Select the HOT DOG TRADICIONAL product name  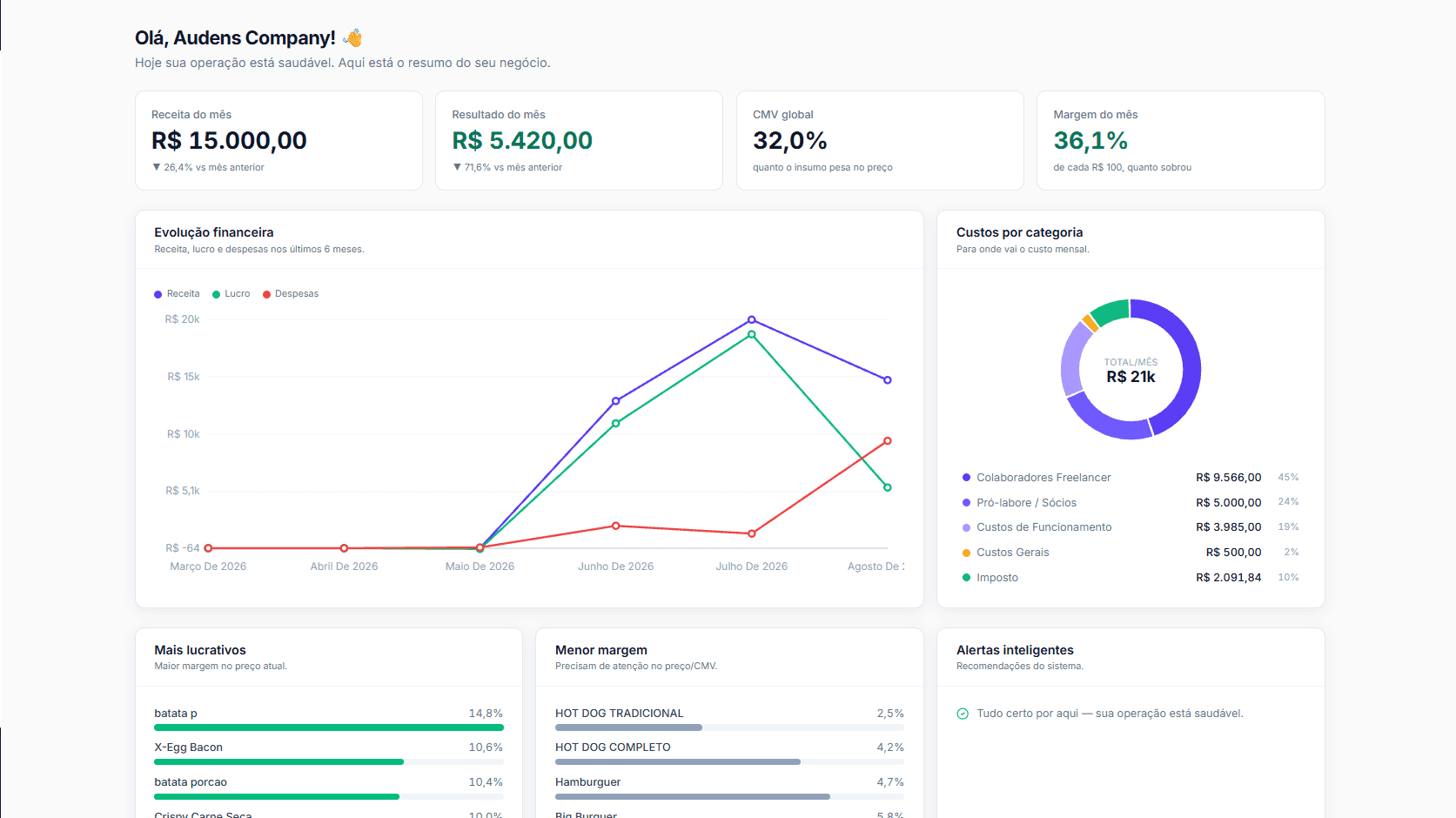click(620, 714)
